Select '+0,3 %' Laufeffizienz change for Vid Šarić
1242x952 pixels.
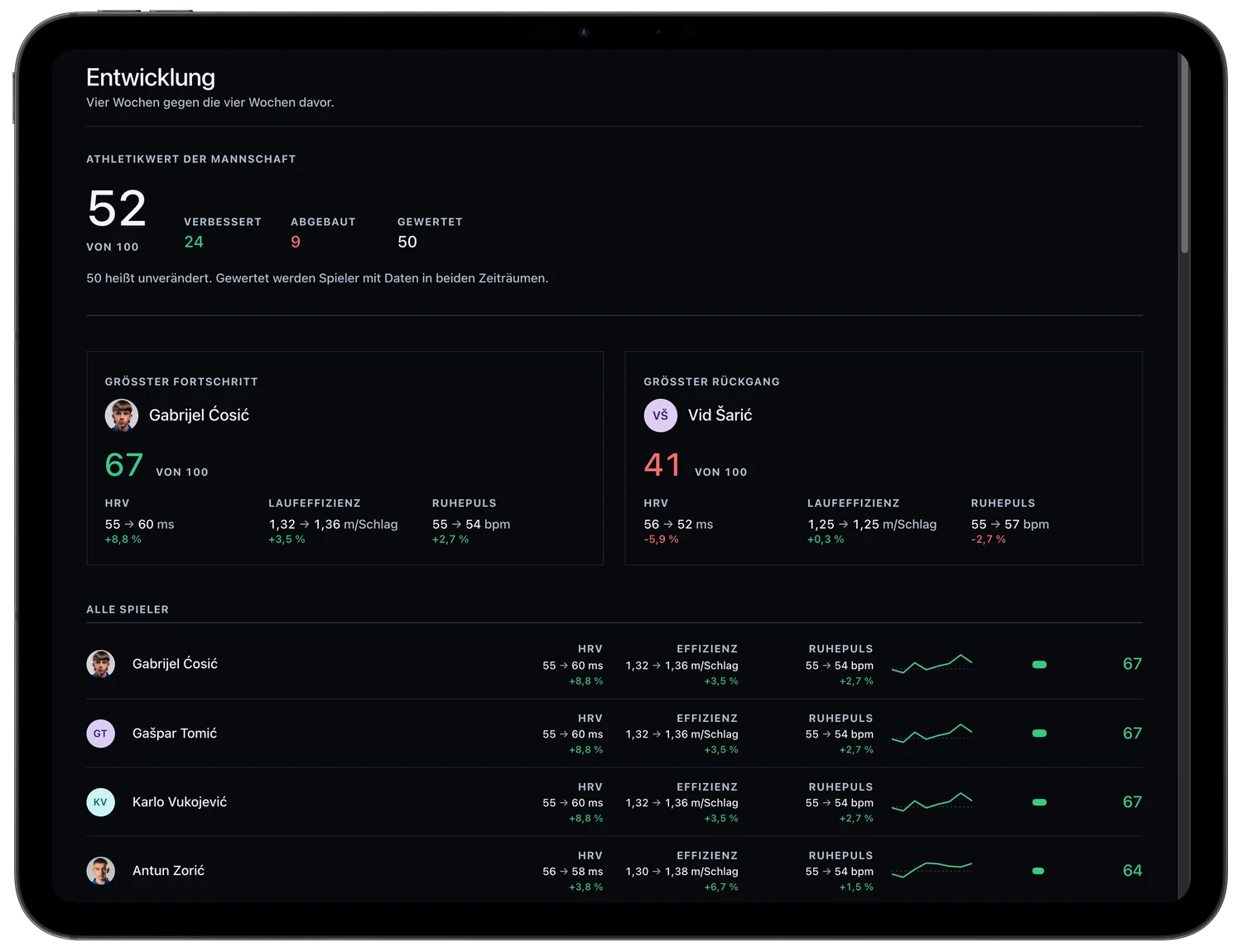click(x=826, y=540)
